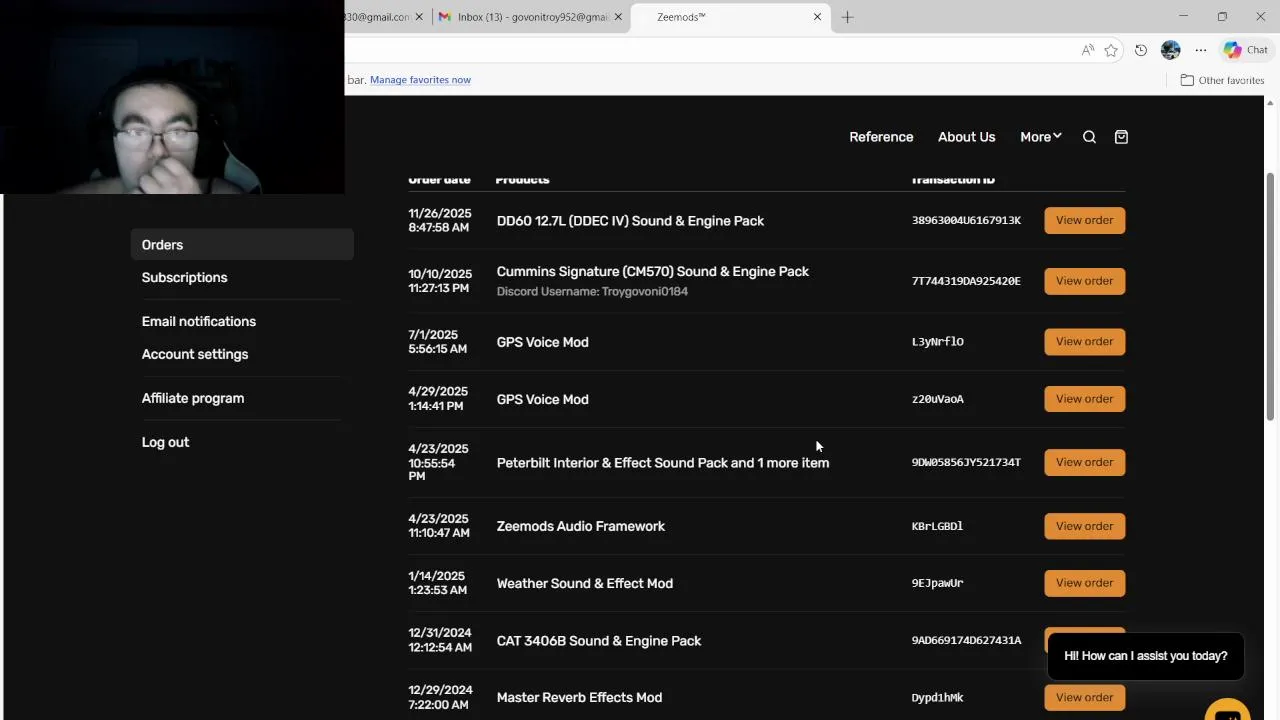Open the Affiliate program page
1280x720 pixels.
pyautogui.click(x=193, y=398)
